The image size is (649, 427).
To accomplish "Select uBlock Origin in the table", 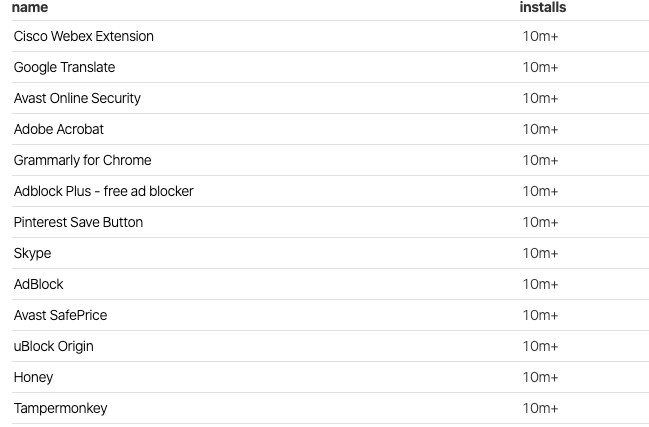I will 54,346.
